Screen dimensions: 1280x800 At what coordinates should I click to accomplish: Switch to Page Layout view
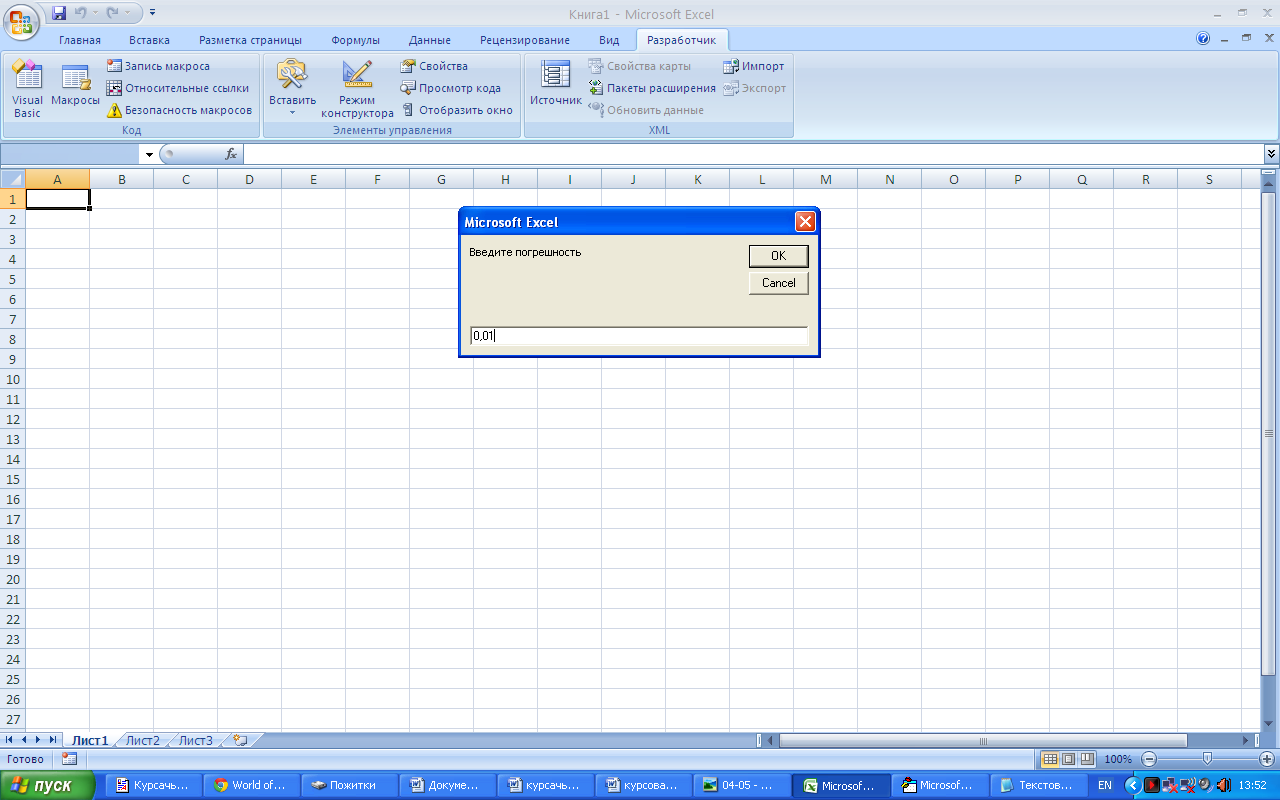pos(1068,759)
